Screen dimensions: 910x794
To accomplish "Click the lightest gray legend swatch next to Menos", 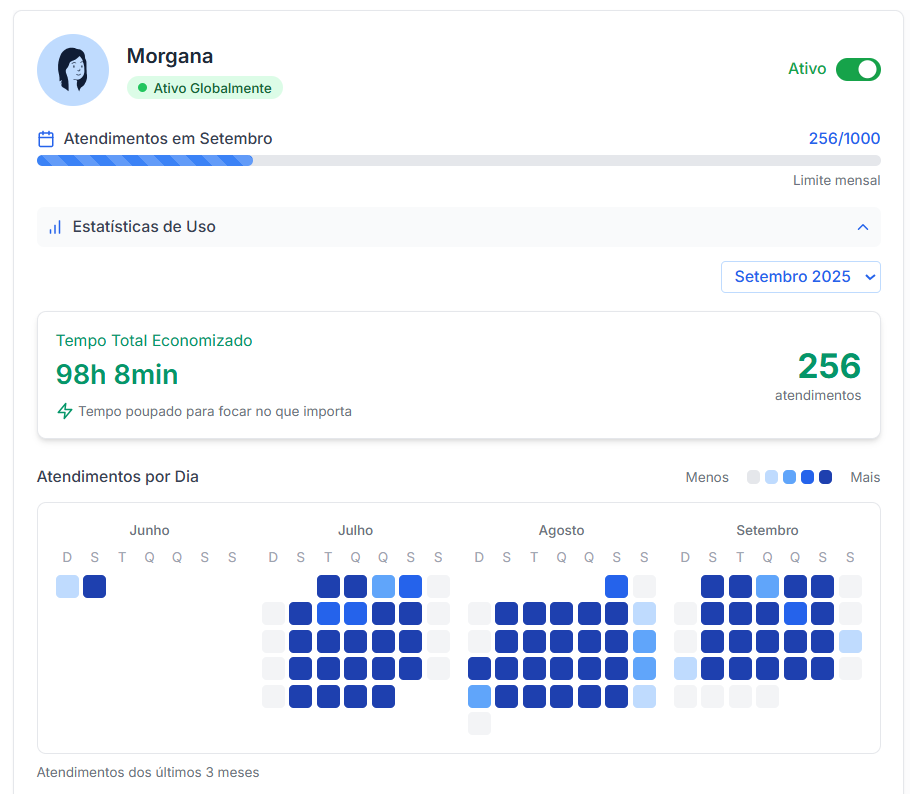I will [754, 477].
